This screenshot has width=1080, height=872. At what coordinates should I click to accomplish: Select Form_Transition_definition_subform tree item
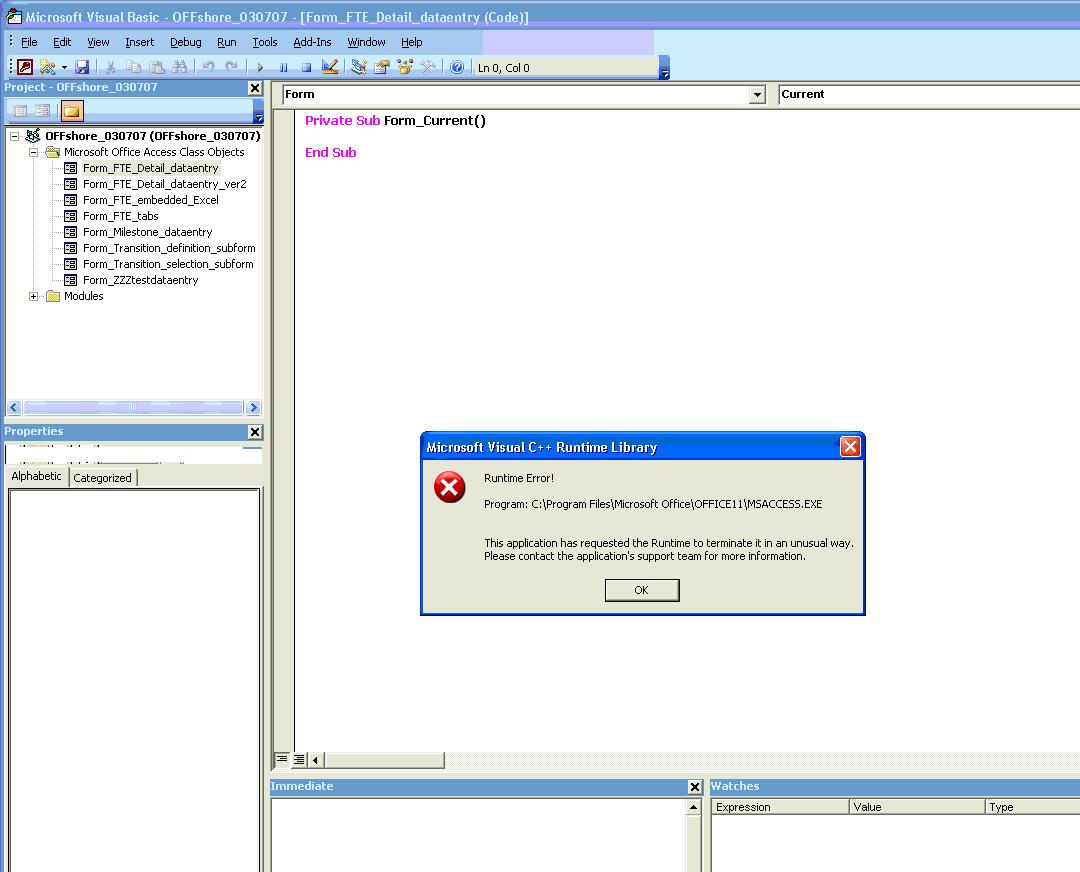tap(169, 248)
